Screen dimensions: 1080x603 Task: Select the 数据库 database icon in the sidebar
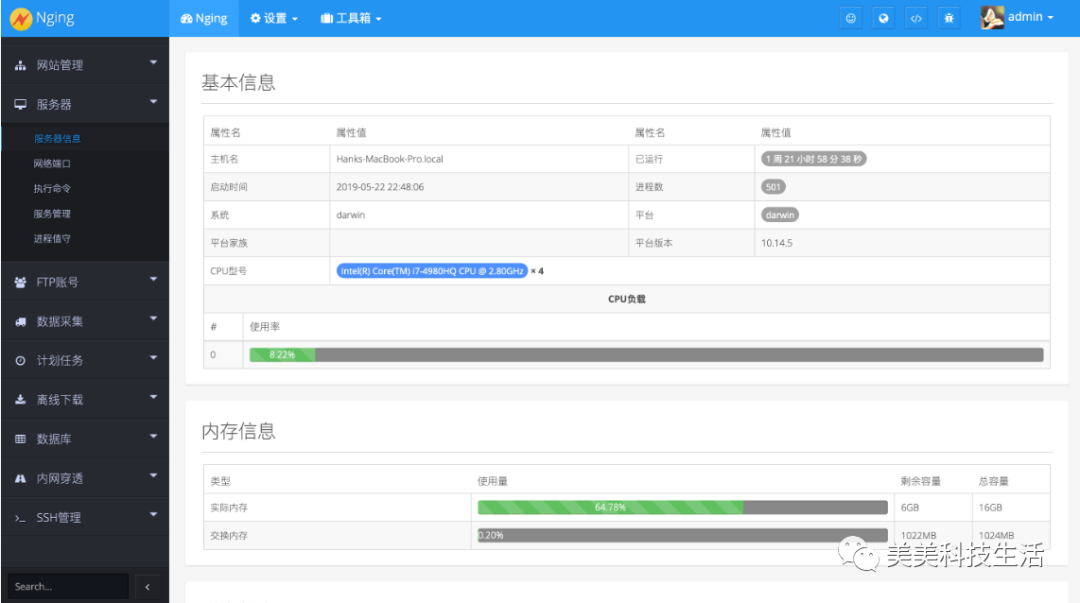pos(22,438)
